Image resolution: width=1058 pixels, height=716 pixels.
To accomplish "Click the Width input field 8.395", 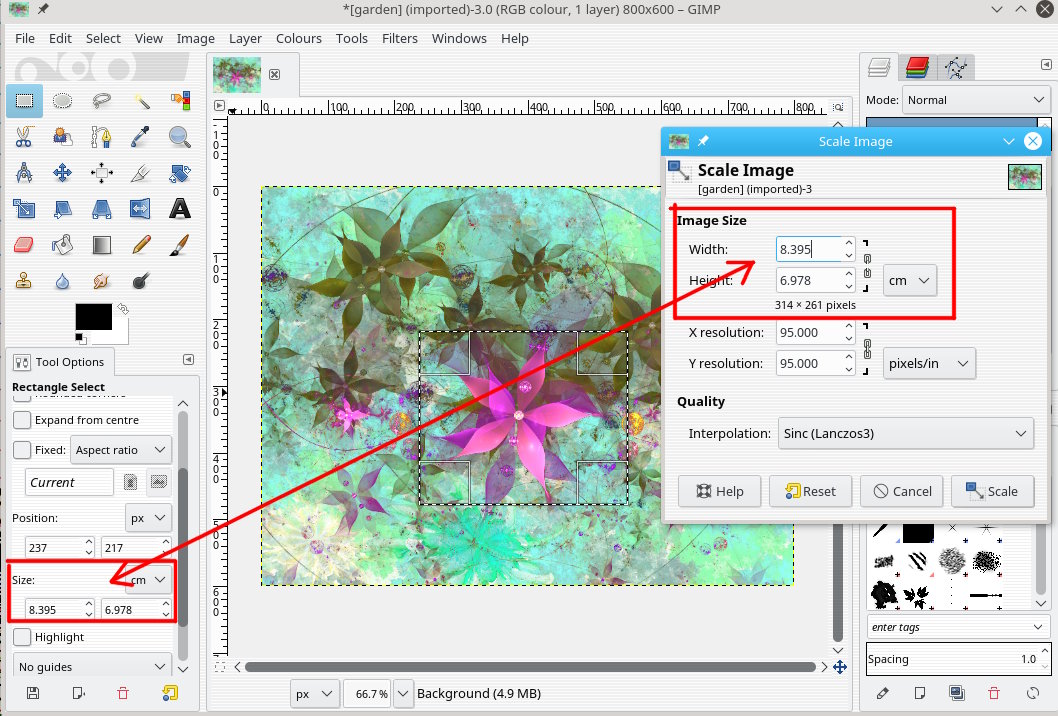I will point(809,249).
